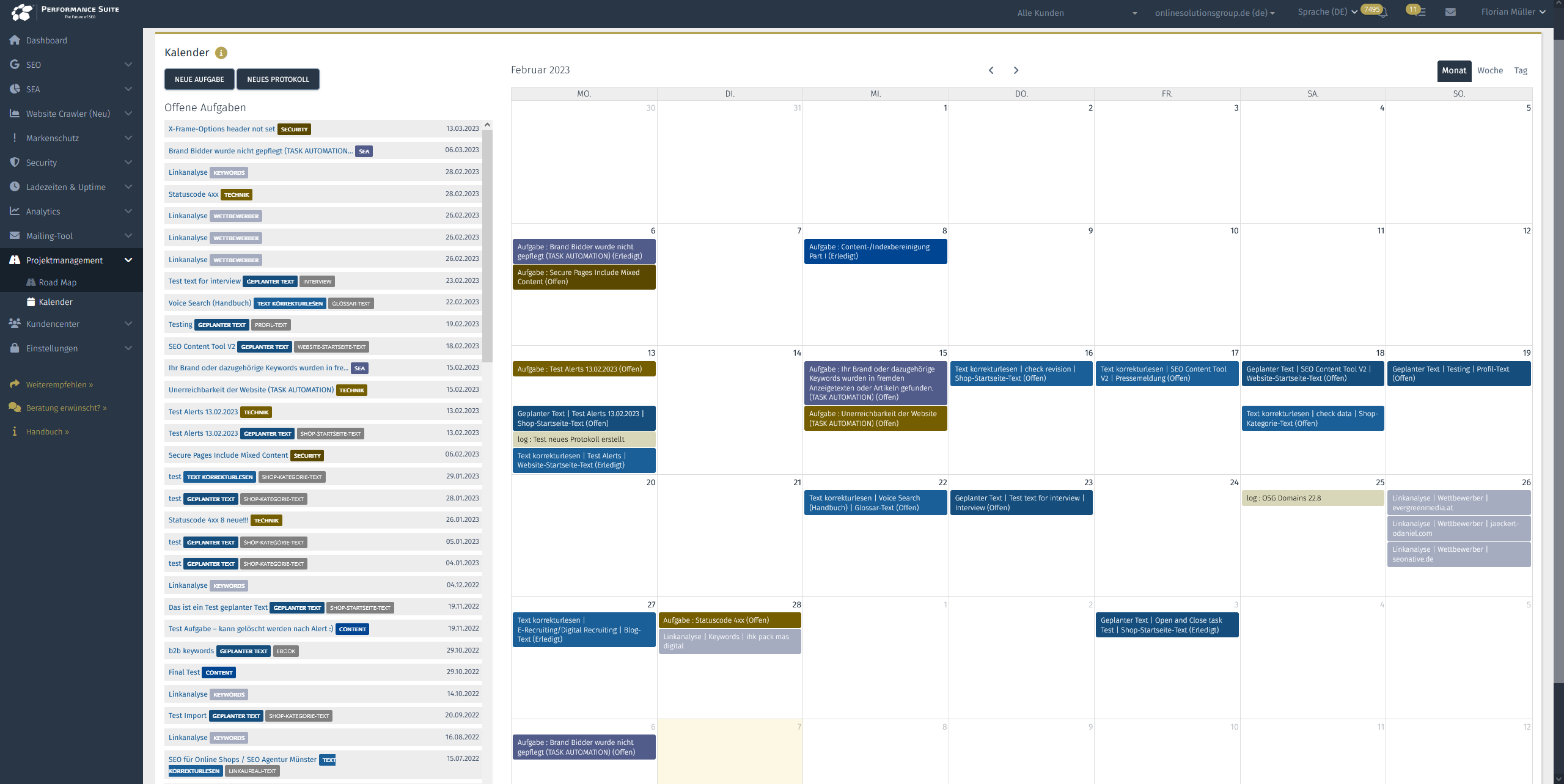Open the olive Test Alerts 13.02.2023 event
Image resolution: width=1564 pixels, height=784 pixels.
click(x=584, y=369)
